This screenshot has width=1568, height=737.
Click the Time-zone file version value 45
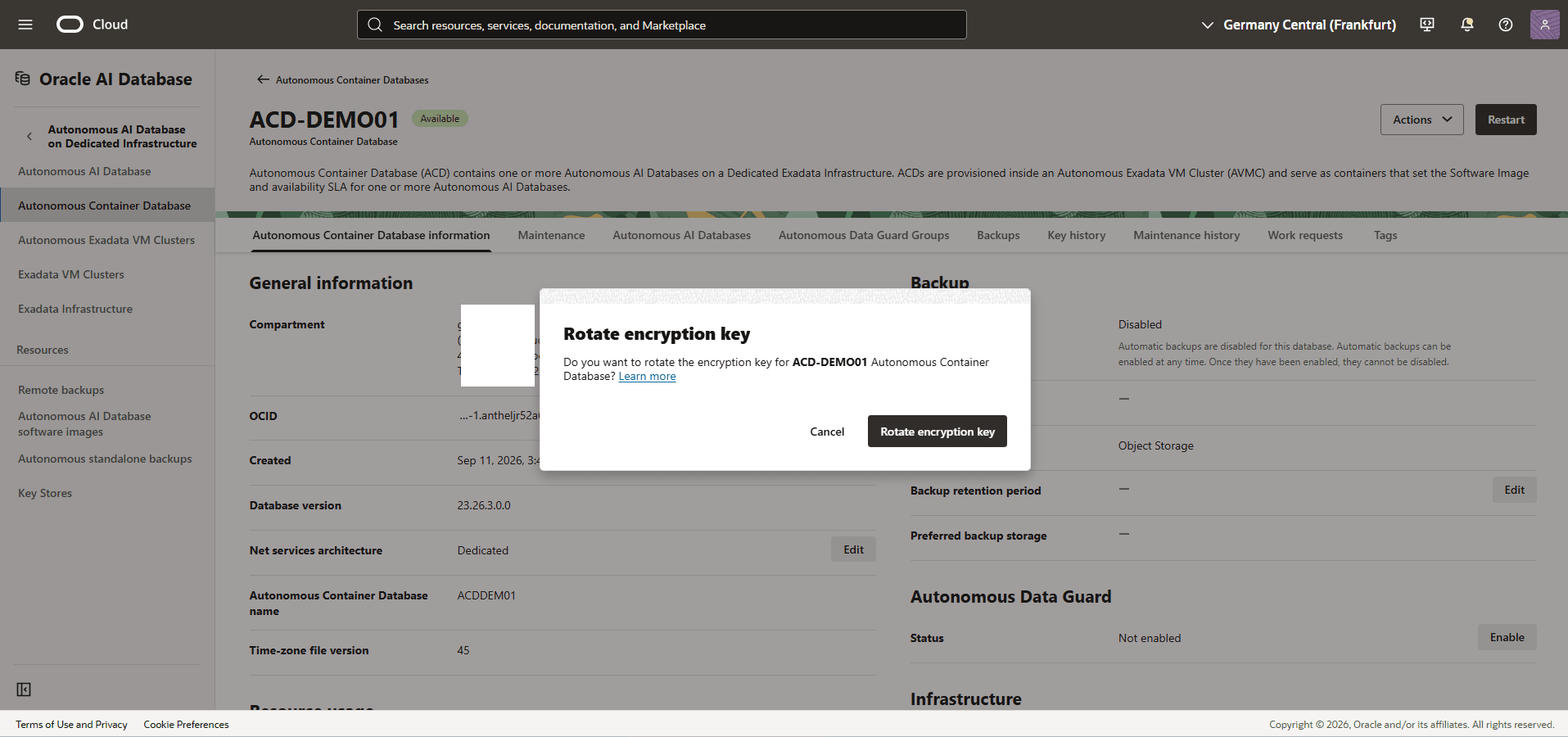point(463,650)
